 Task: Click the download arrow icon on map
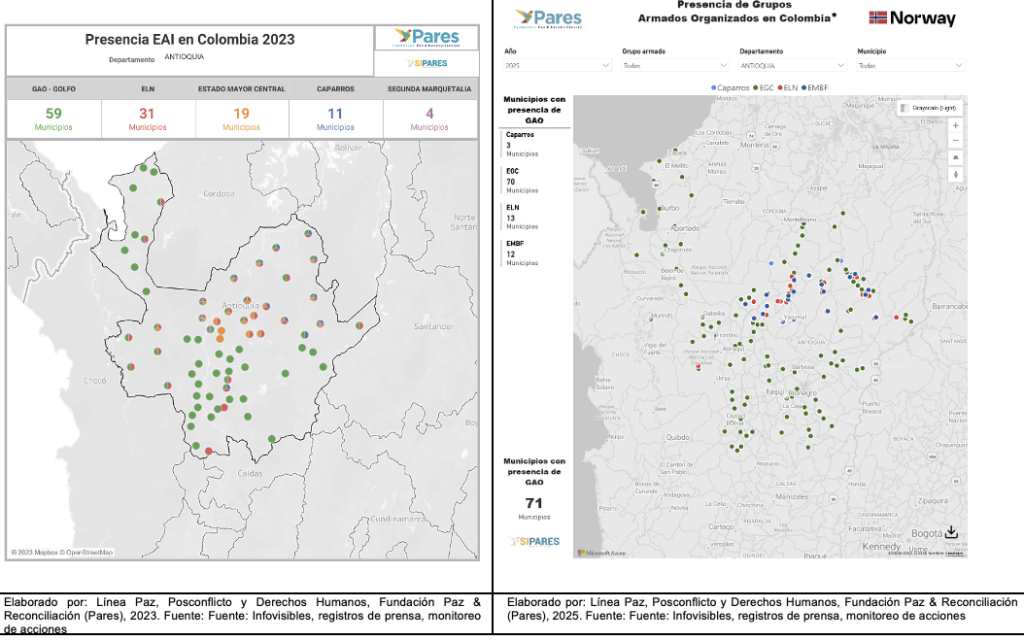point(951,533)
